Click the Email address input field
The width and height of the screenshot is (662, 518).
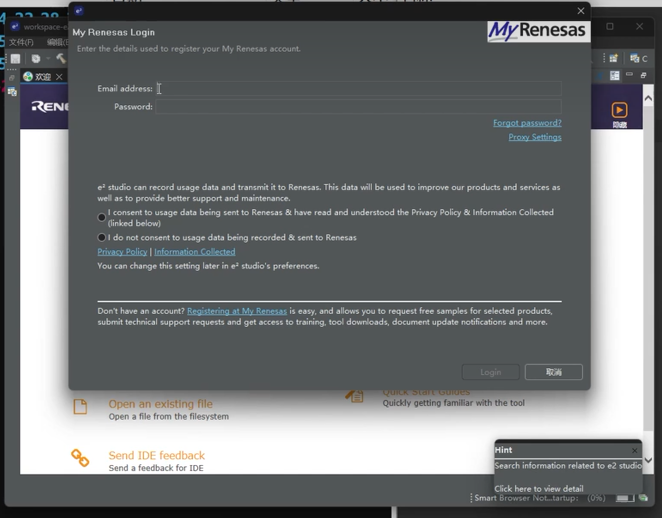point(358,89)
